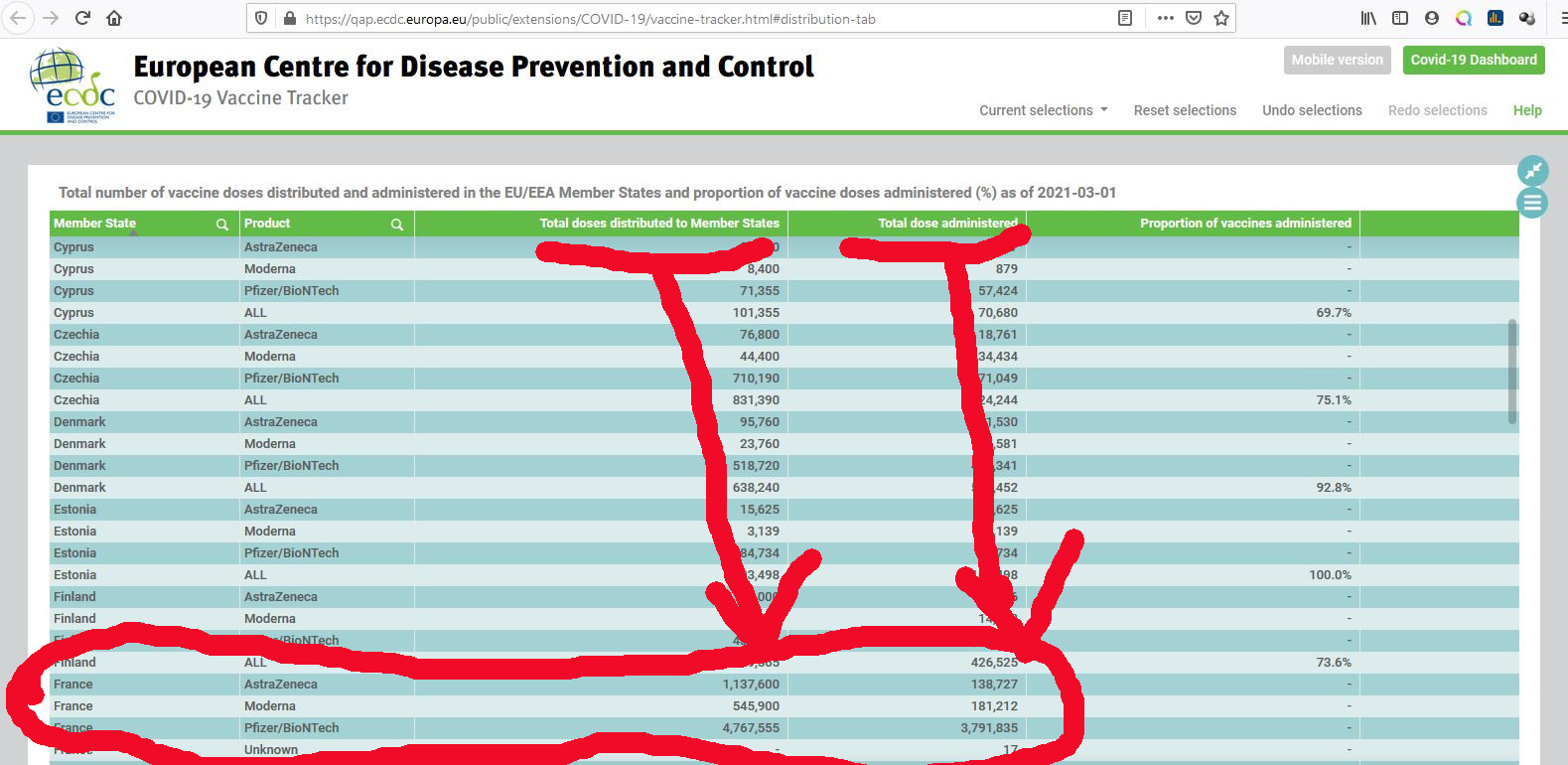Click Reset selections
This screenshot has width=1568, height=765.
1185,110
